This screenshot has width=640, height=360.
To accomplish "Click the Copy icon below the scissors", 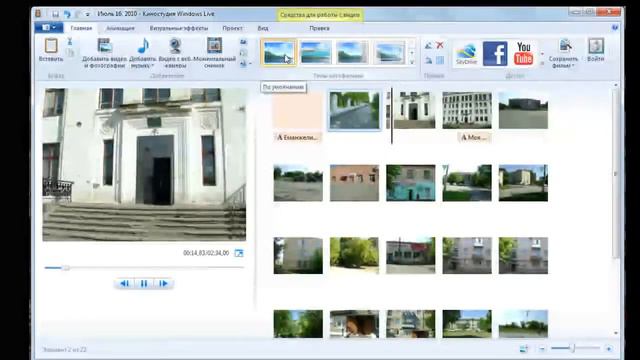I will (70, 53).
